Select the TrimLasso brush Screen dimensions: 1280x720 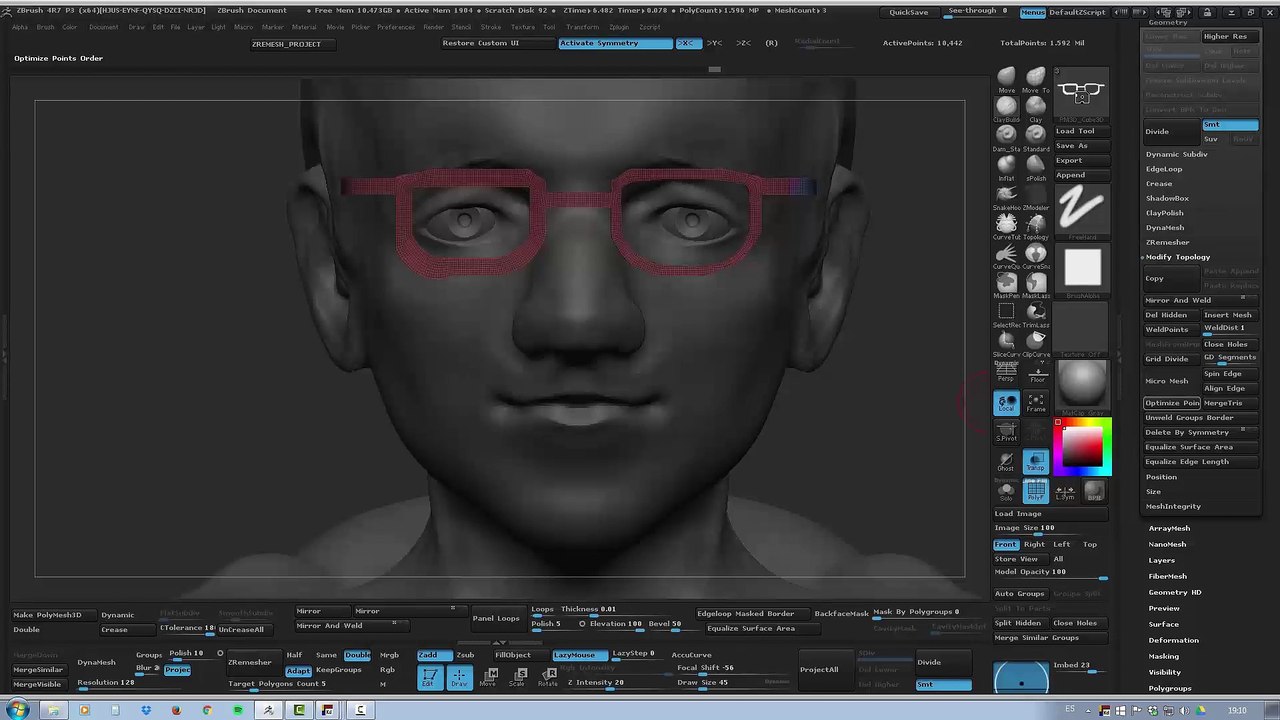pyautogui.click(x=1036, y=314)
